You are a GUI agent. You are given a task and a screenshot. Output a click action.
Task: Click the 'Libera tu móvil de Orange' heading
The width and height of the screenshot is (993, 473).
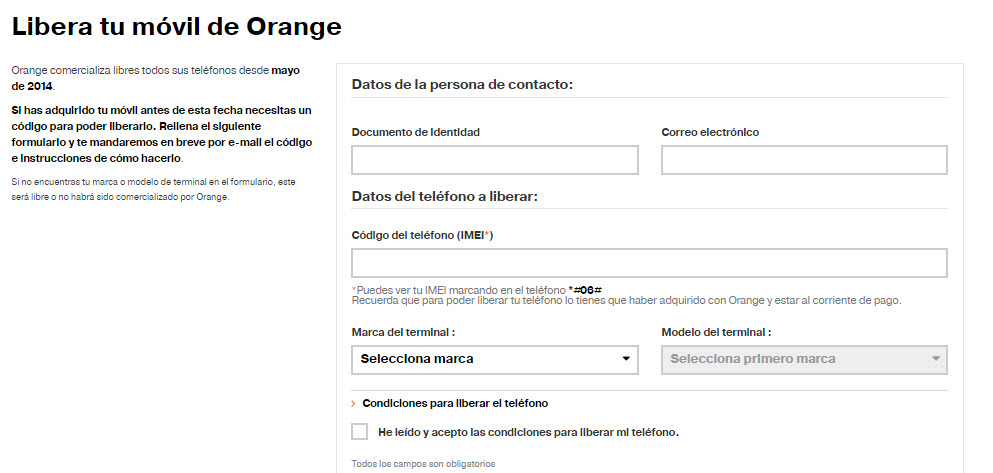click(177, 27)
